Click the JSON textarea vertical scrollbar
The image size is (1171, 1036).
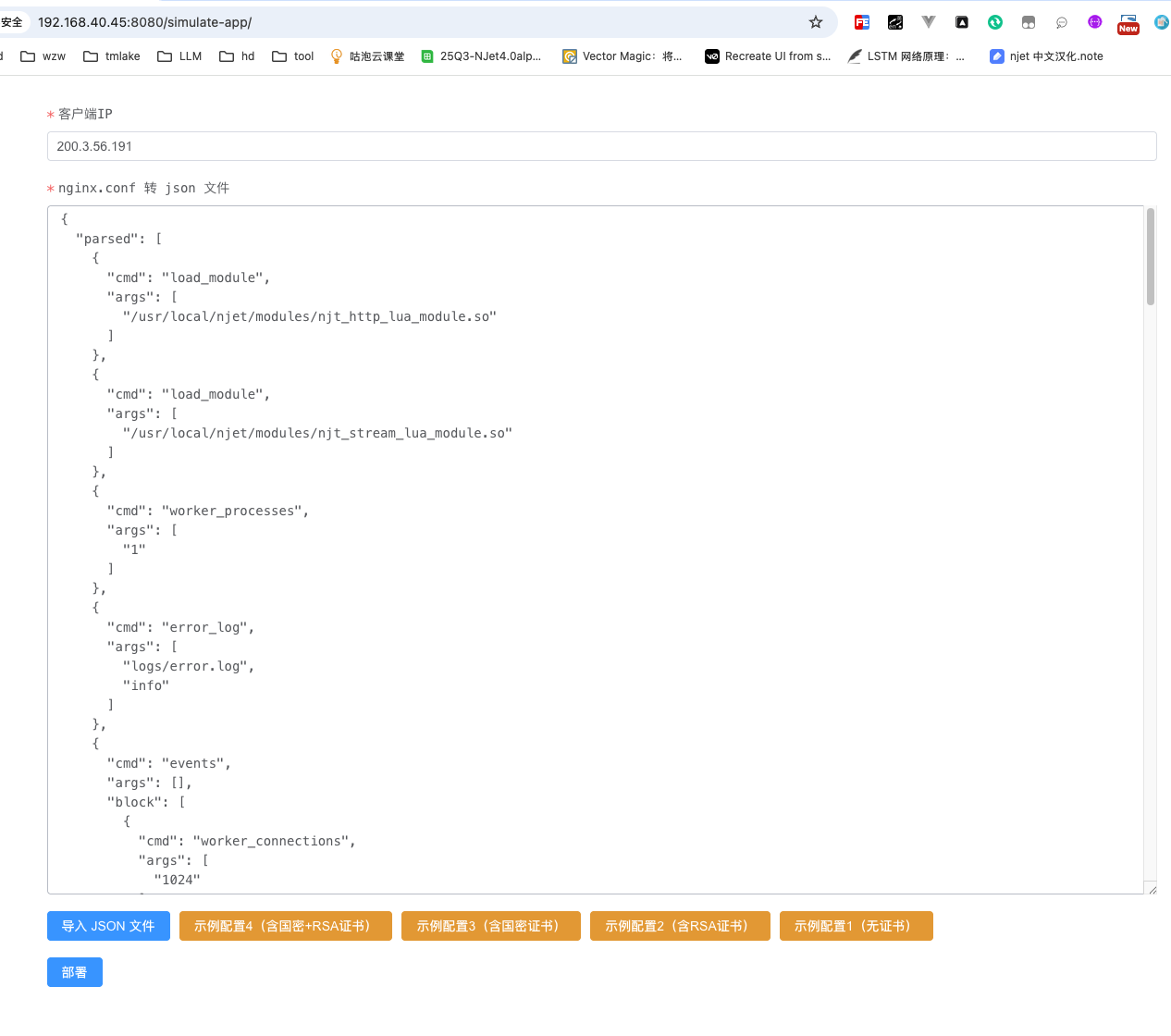1151,257
